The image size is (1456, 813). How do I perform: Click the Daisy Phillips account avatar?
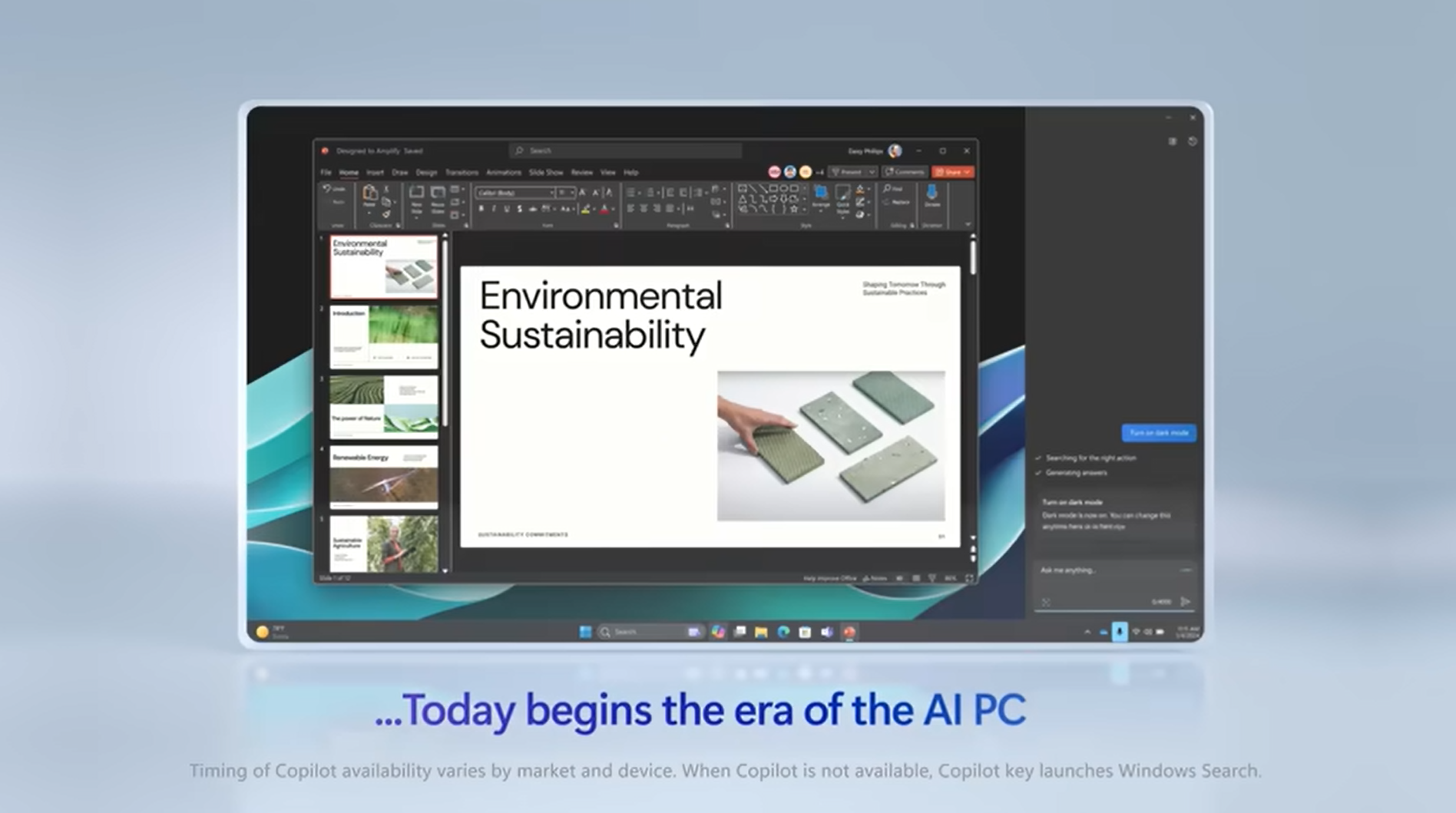pos(895,150)
